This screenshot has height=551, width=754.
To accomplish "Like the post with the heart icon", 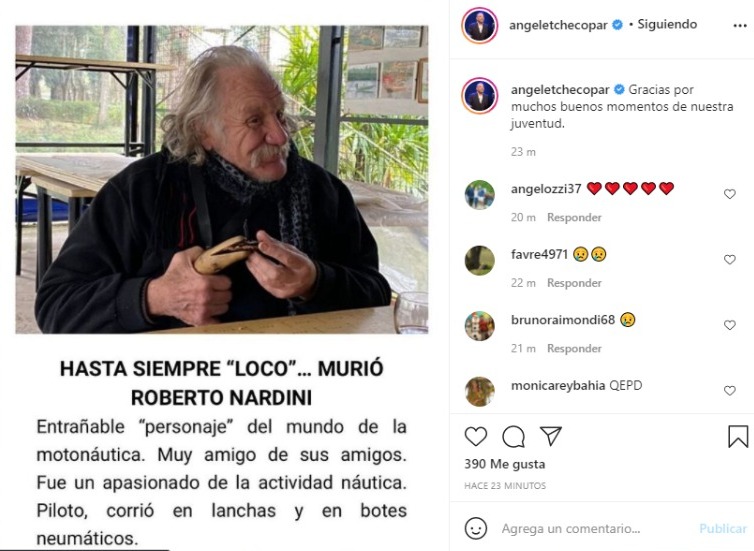I will [476, 436].
